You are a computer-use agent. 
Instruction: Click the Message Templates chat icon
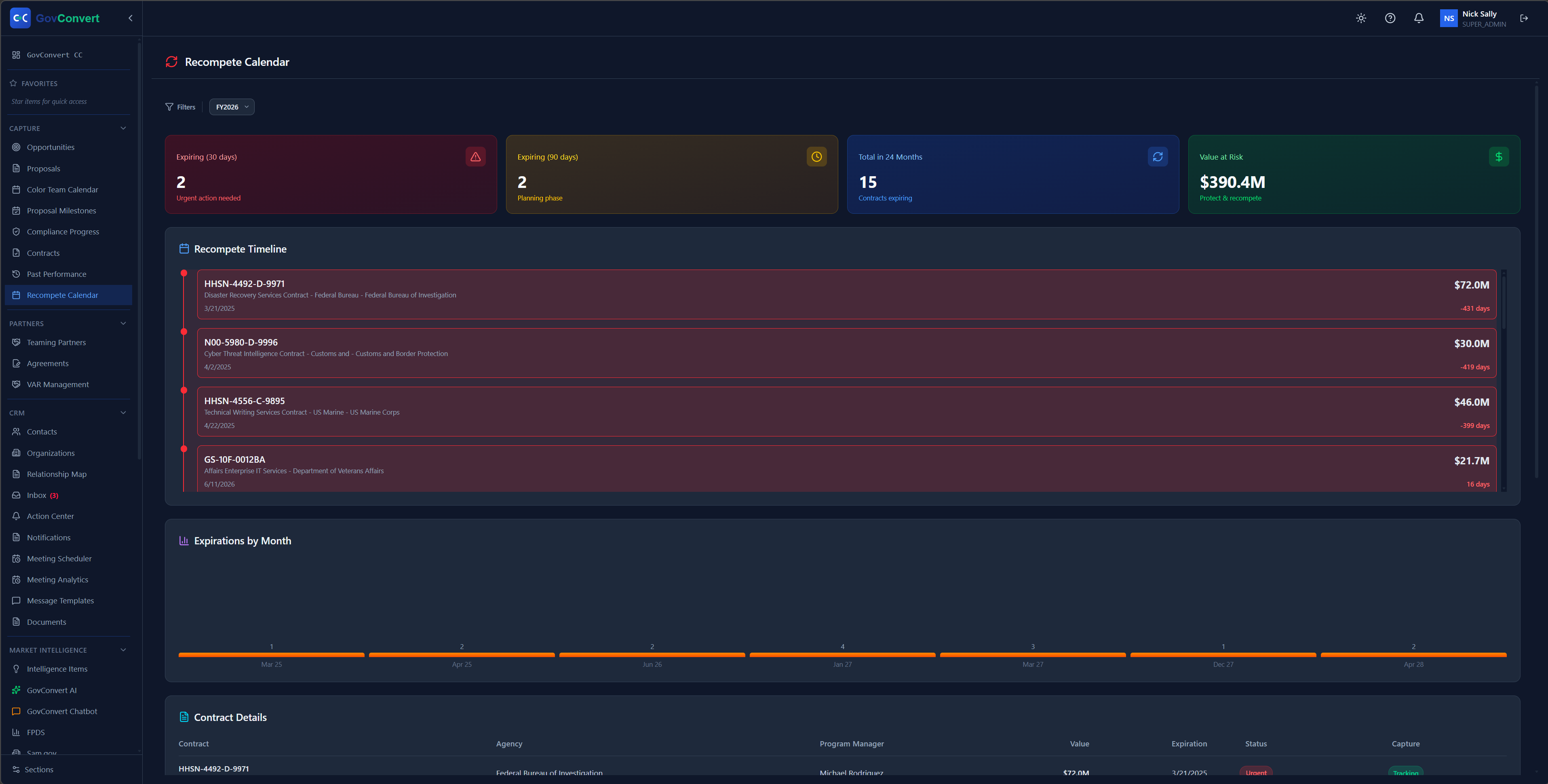(x=16, y=601)
